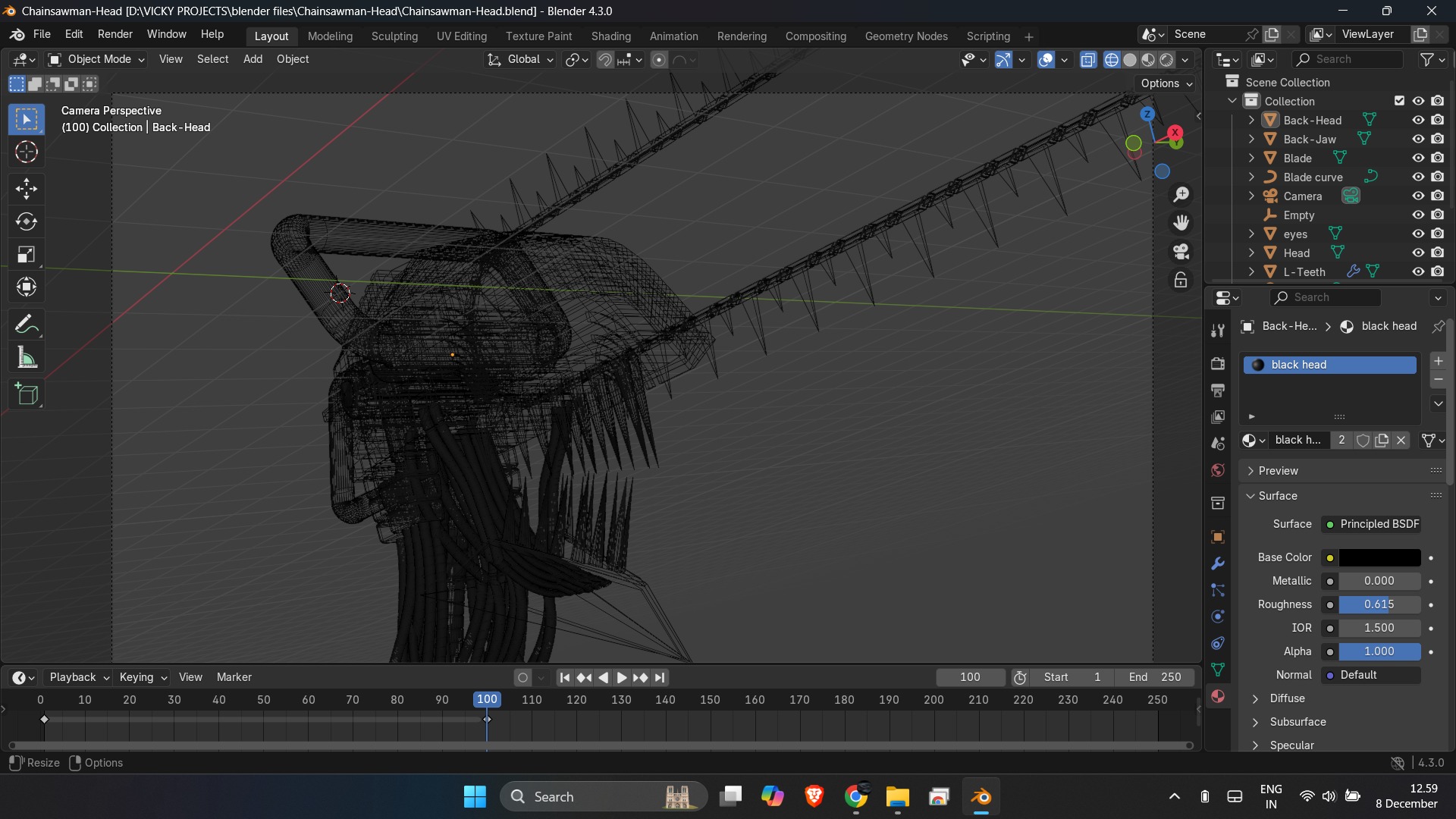Open the viewport Add menu
Screen dimensions: 1456x819
253,59
